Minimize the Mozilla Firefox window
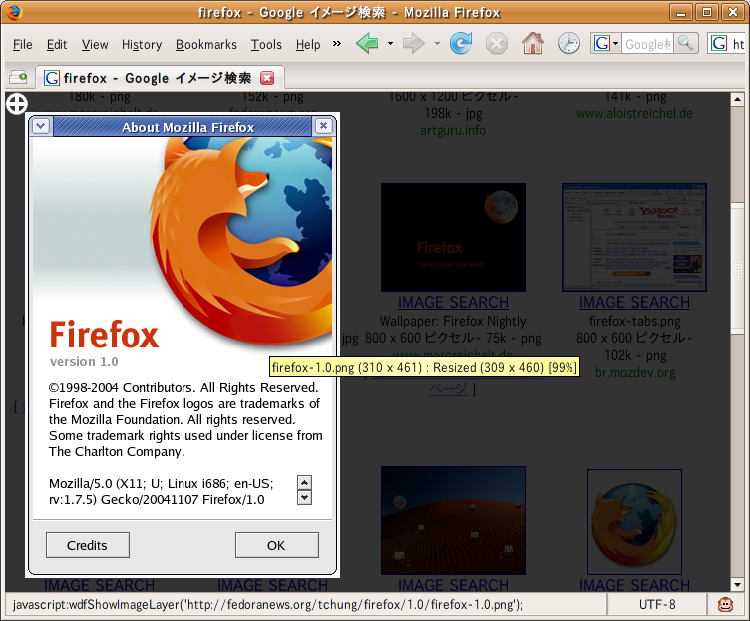This screenshot has height=621, width=750. [681, 12]
